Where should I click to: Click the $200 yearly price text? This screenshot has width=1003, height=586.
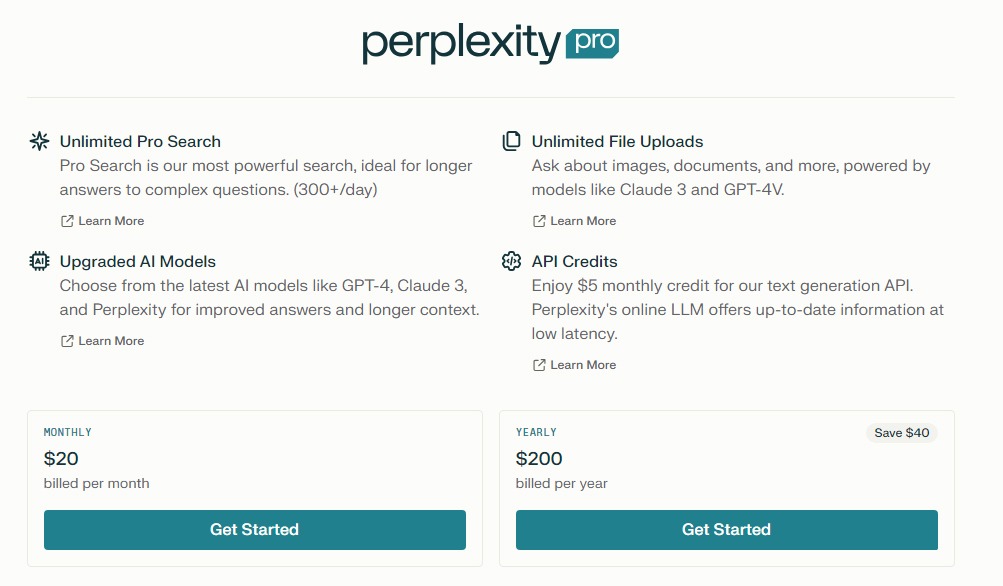540,459
